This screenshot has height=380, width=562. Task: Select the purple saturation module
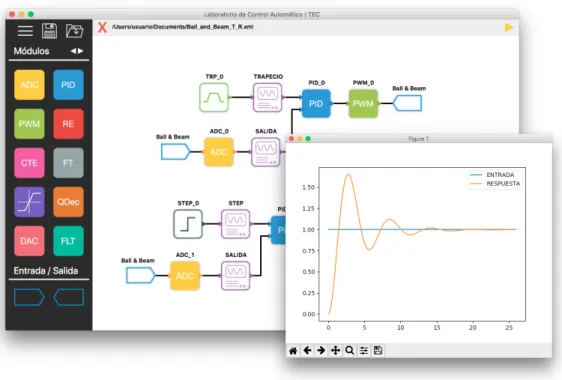point(29,202)
